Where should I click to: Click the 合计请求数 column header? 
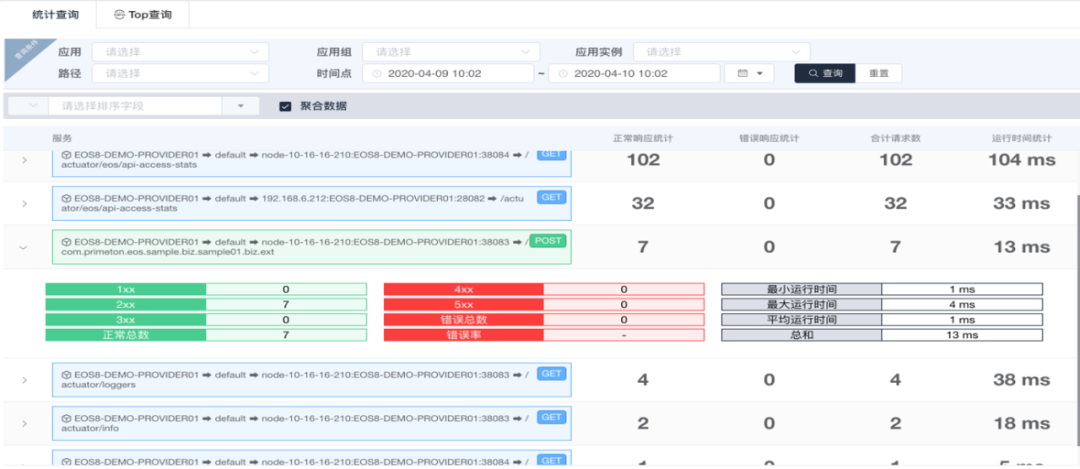[895, 138]
